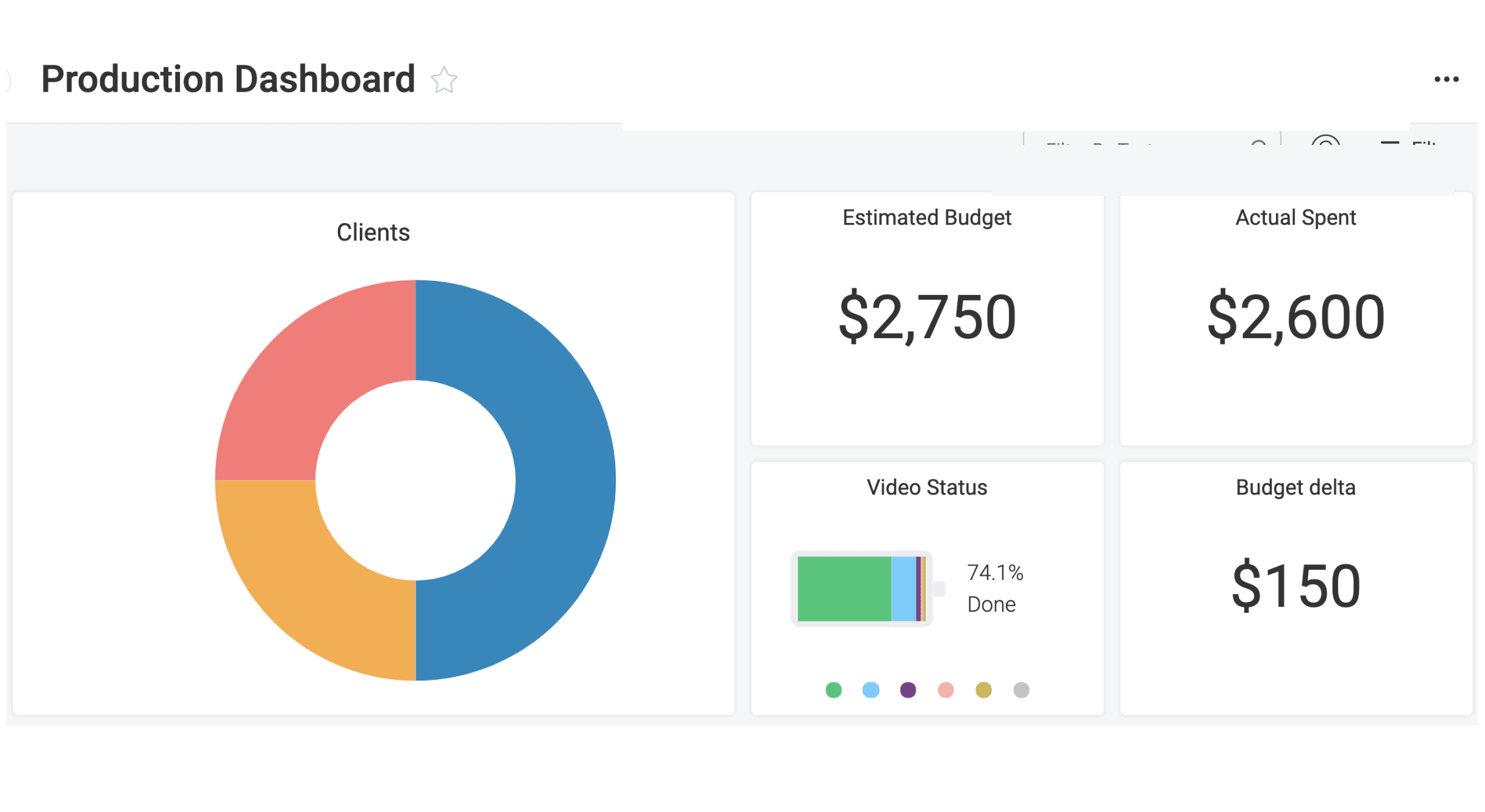Click the Actual Spent widget title

[1295, 218]
